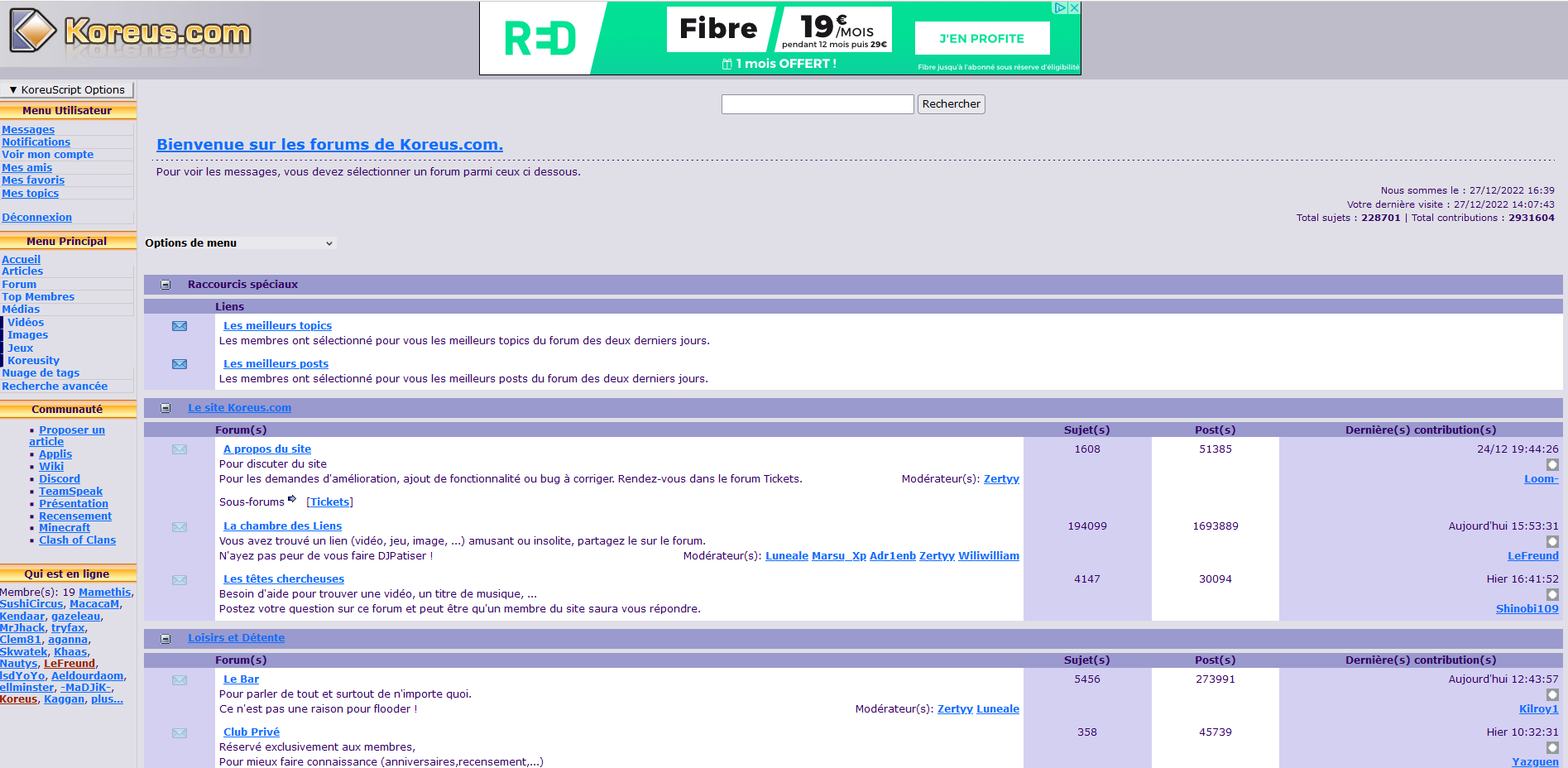
Task: Expand the KoreuScript Options panel
Action: (x=67, y=90)
